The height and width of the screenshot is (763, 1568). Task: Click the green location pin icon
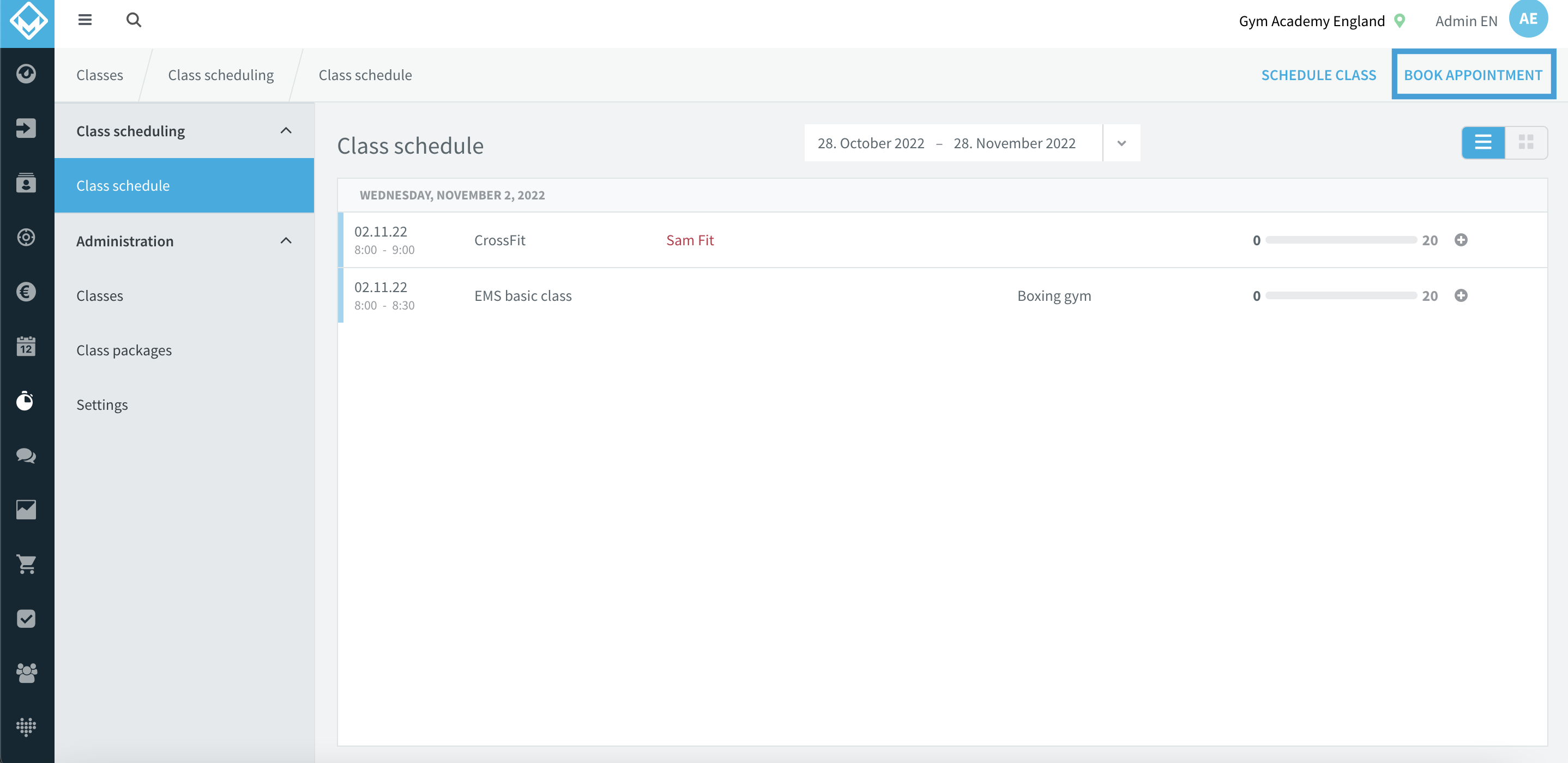click(x=1400, y=21)
